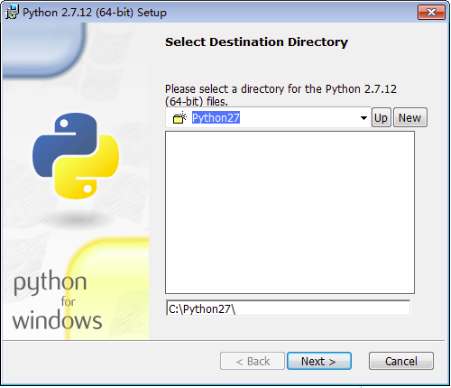Click the 'Please select a directory' instruction text
Screen dimensions: 451x388
pyautogui.click(x=281, y=89)
